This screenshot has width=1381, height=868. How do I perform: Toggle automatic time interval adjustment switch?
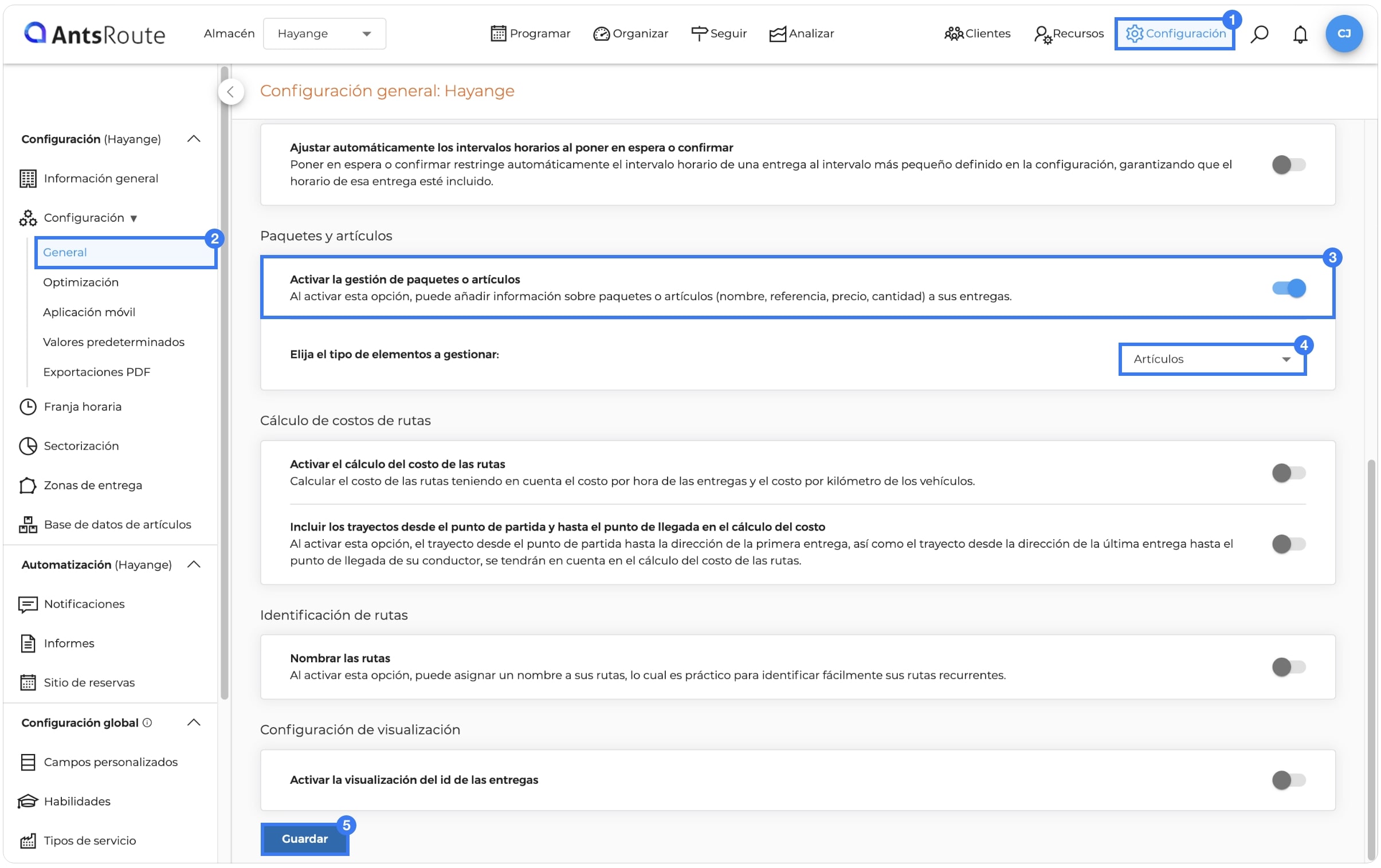click(x=1288, y=164)
